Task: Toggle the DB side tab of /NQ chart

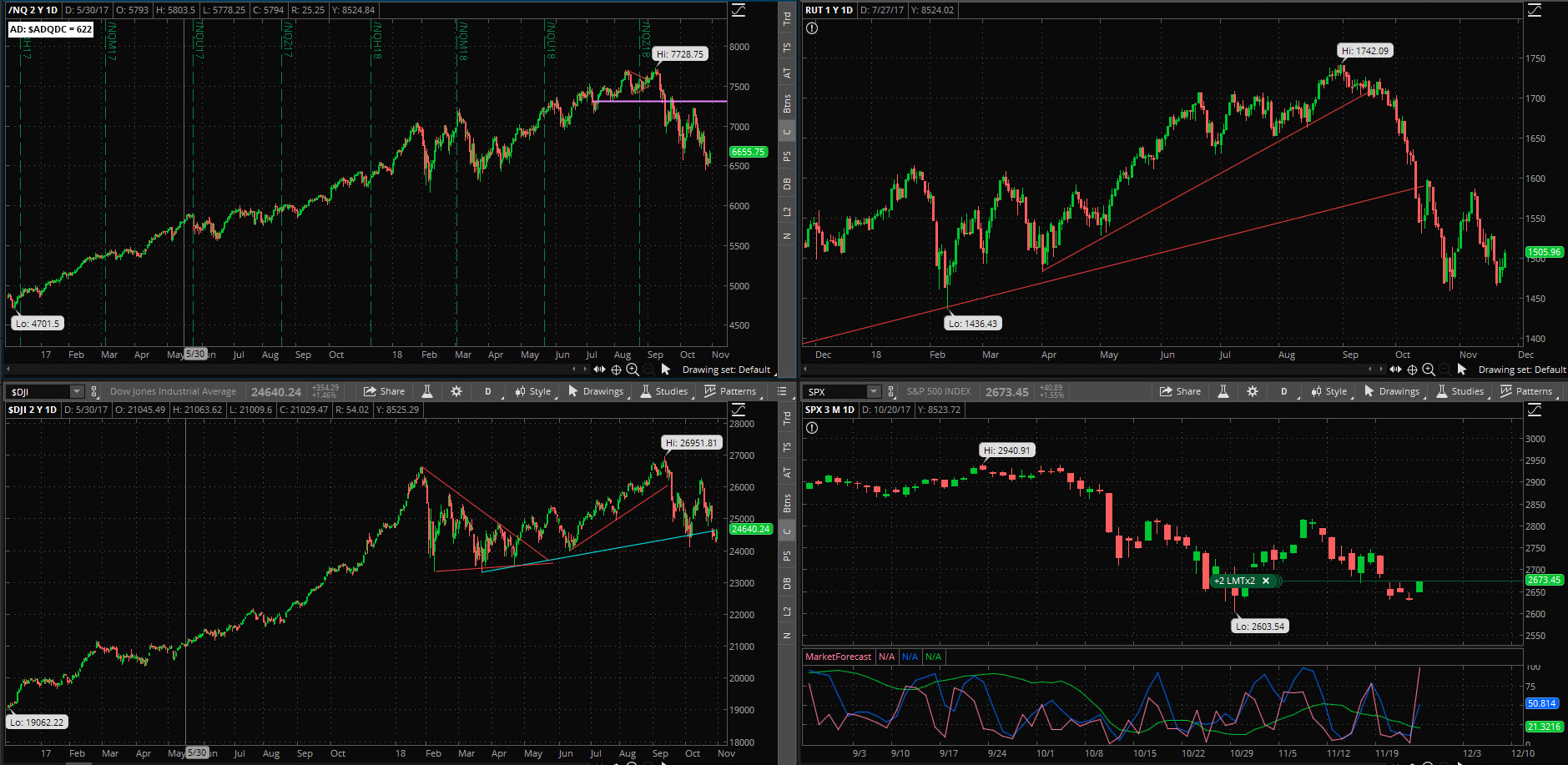Action: click(787, 184)
